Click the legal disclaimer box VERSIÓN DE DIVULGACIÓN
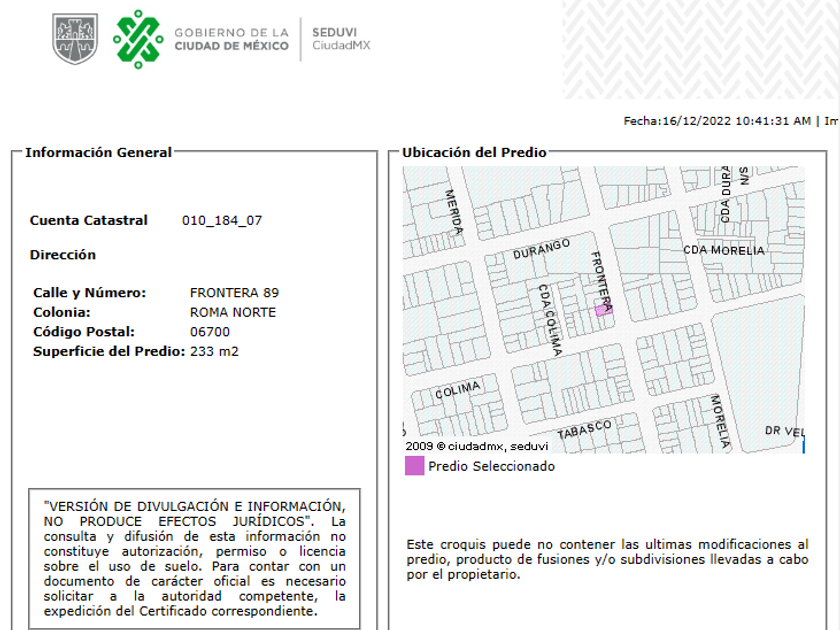 (x=194, y=558)
